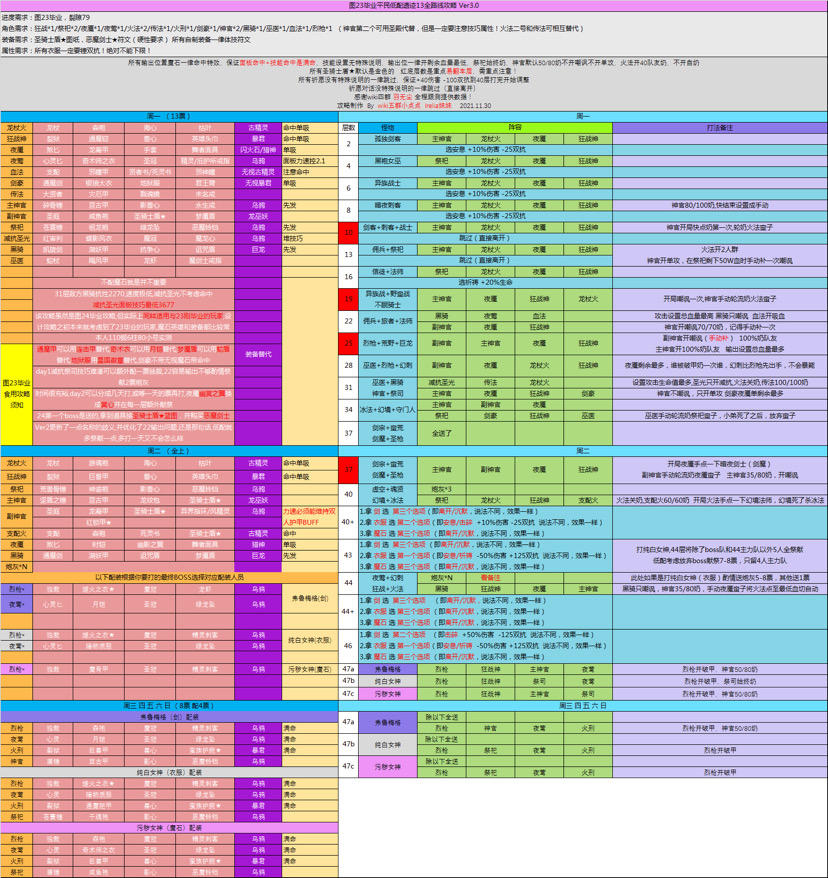Viewport: 828px width, 878px height.
Task: Select the line starting with 角色需求
Action: coord(292,29)
